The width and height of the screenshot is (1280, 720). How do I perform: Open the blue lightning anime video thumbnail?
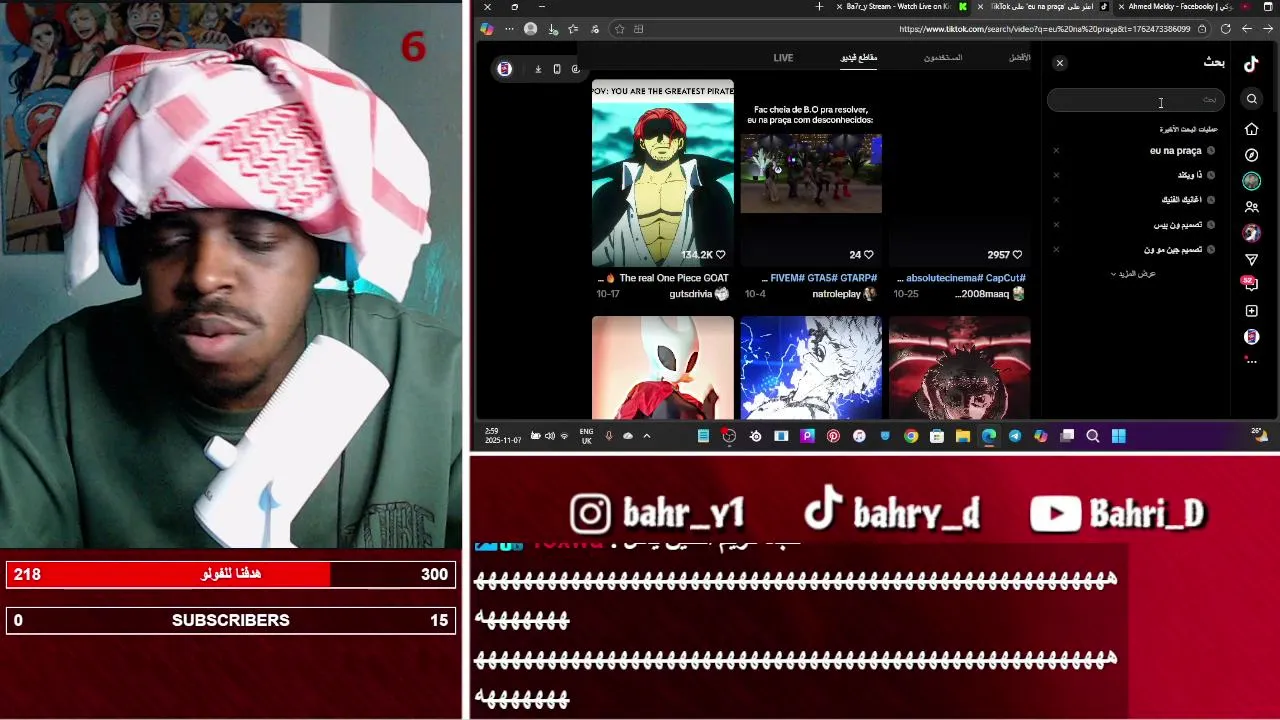click(811, 368)
